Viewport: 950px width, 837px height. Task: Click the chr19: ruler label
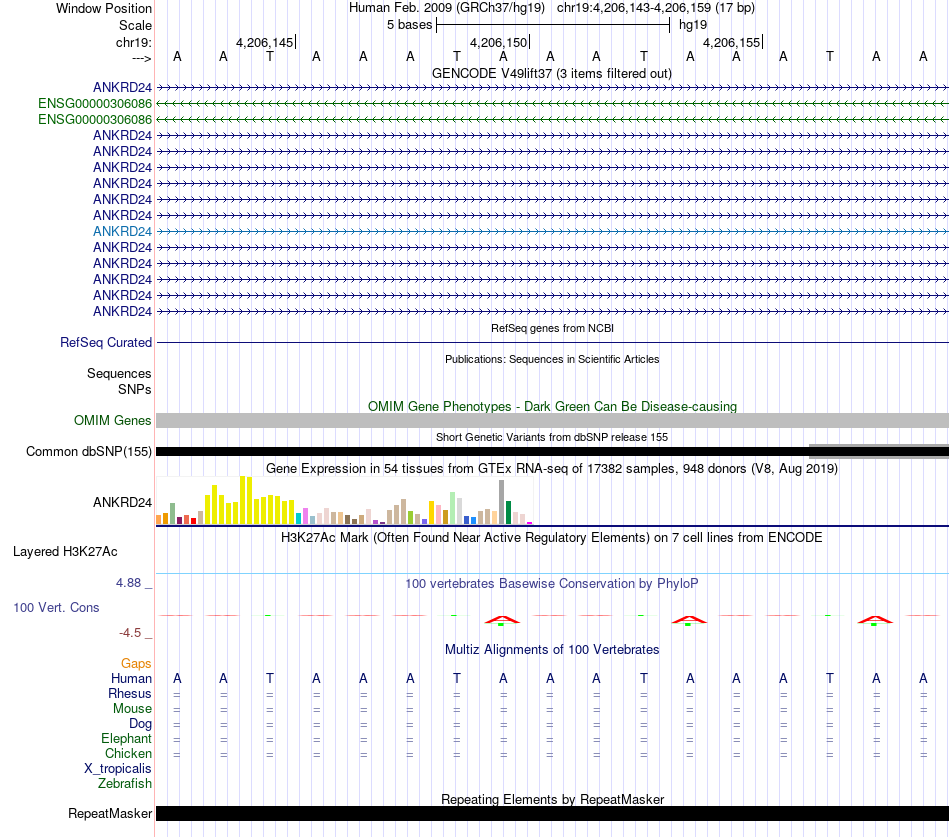pyautogui.click(x=133, y=42)
